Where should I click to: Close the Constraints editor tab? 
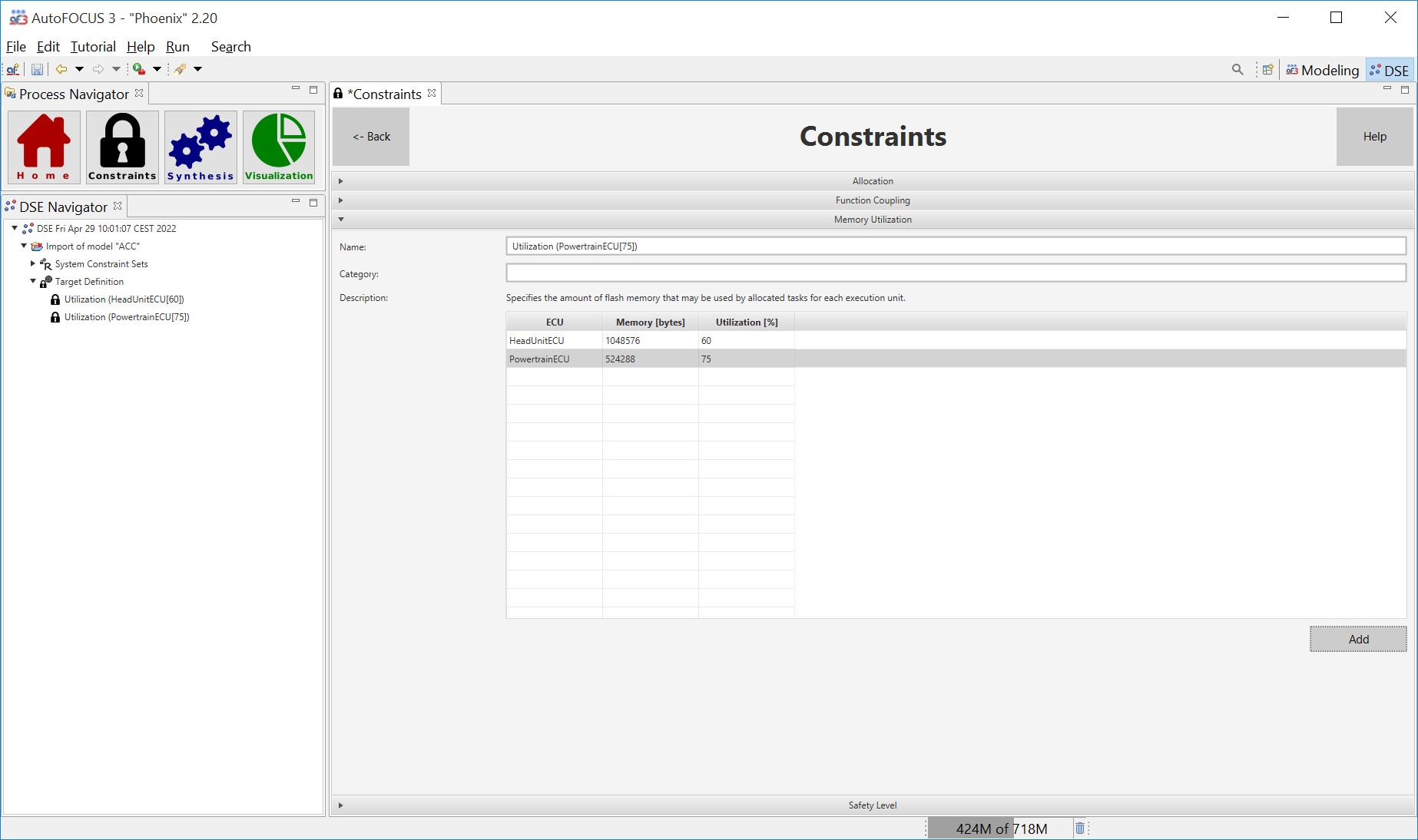(432, 93)
